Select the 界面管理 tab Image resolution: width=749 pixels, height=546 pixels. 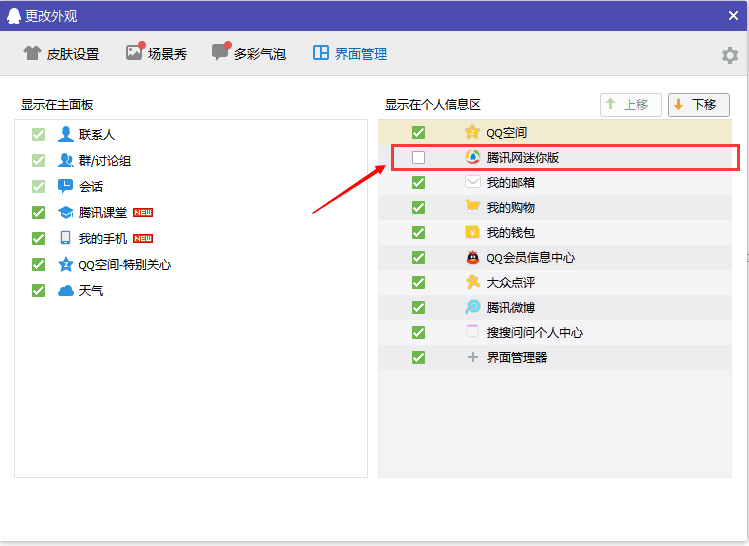click(350, 54)
